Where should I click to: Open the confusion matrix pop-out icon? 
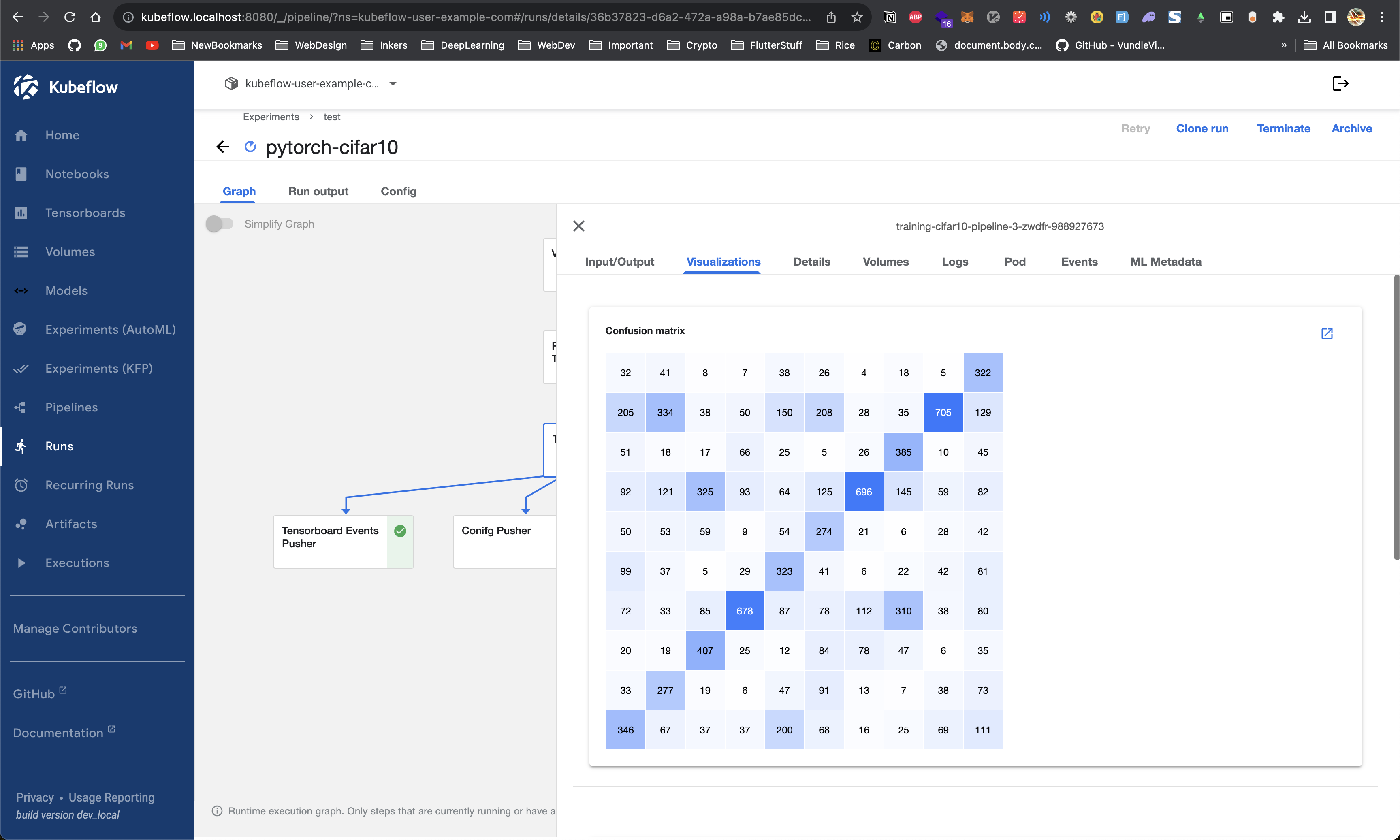click(x=1326, y=333)
